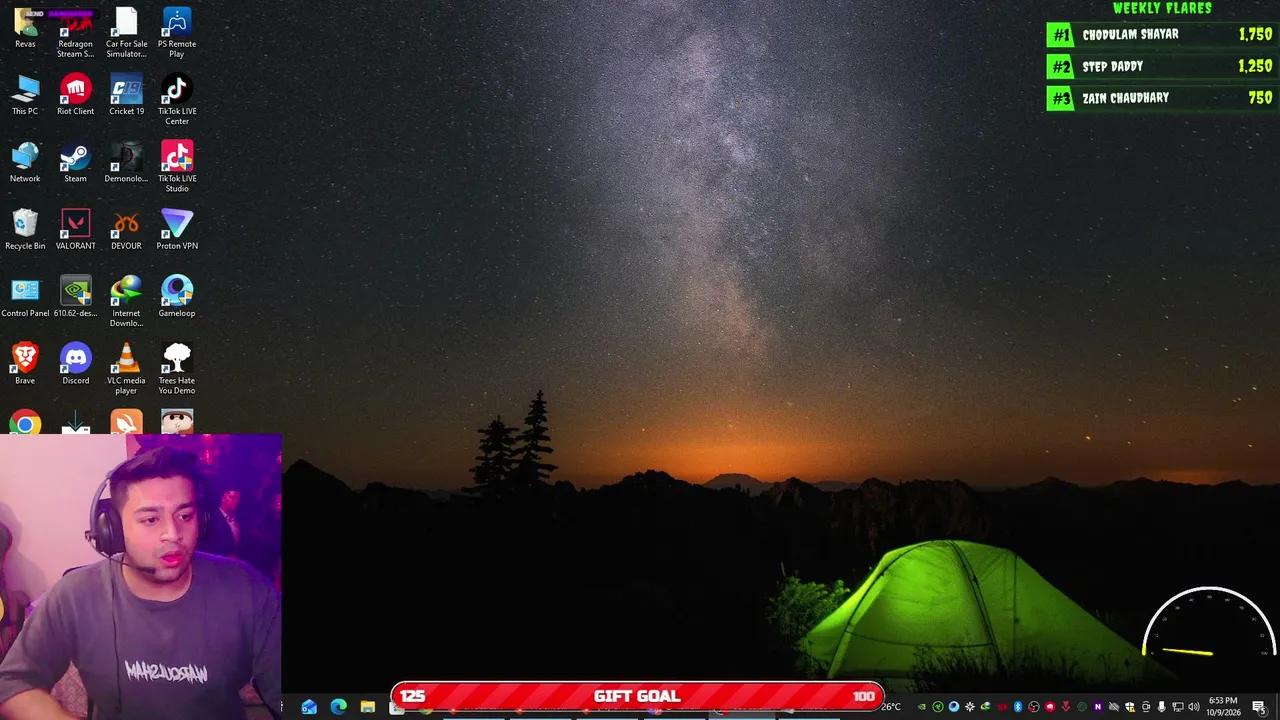
Task: Select the Google Chrome desktop icon
Action: click(25, 423)
